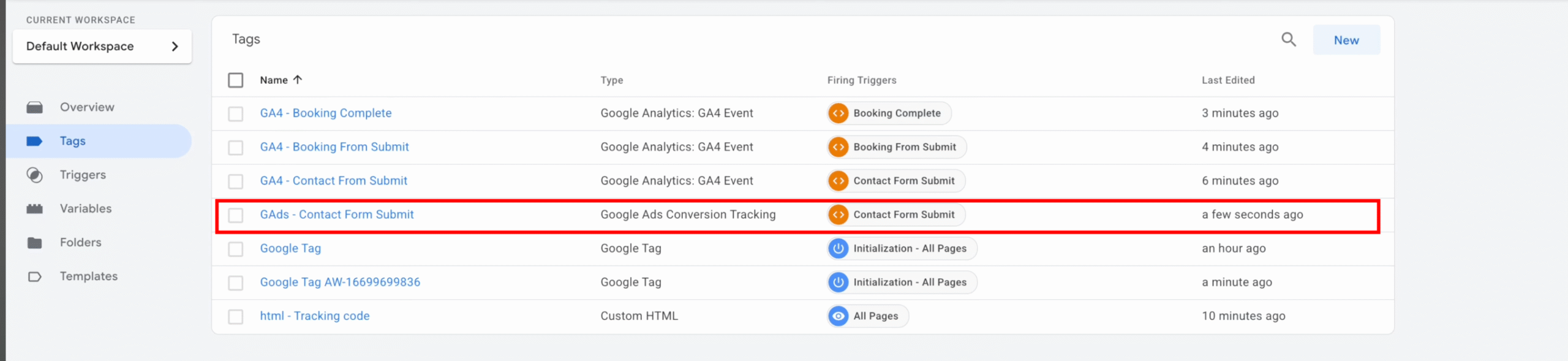Click the All Pages trigger's blue eye icon

point(838,316)
